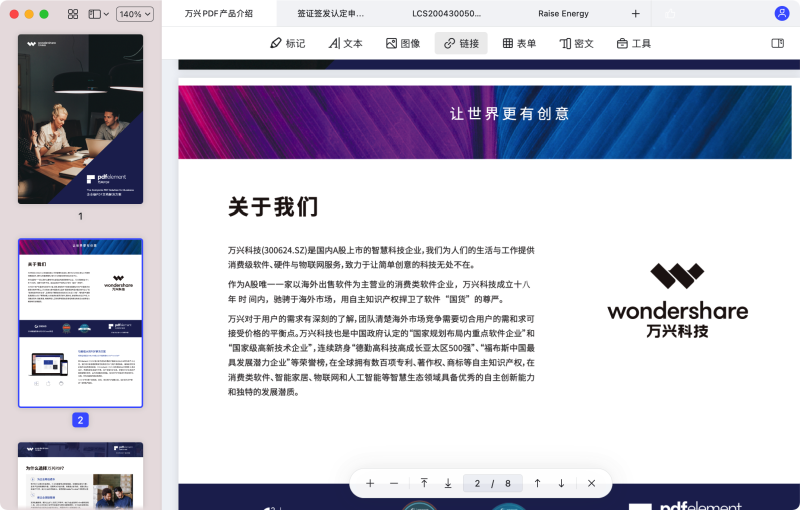Click the page 1 number label
The height and width of the screenshot is (510, 800).
(x=80, y=216)
